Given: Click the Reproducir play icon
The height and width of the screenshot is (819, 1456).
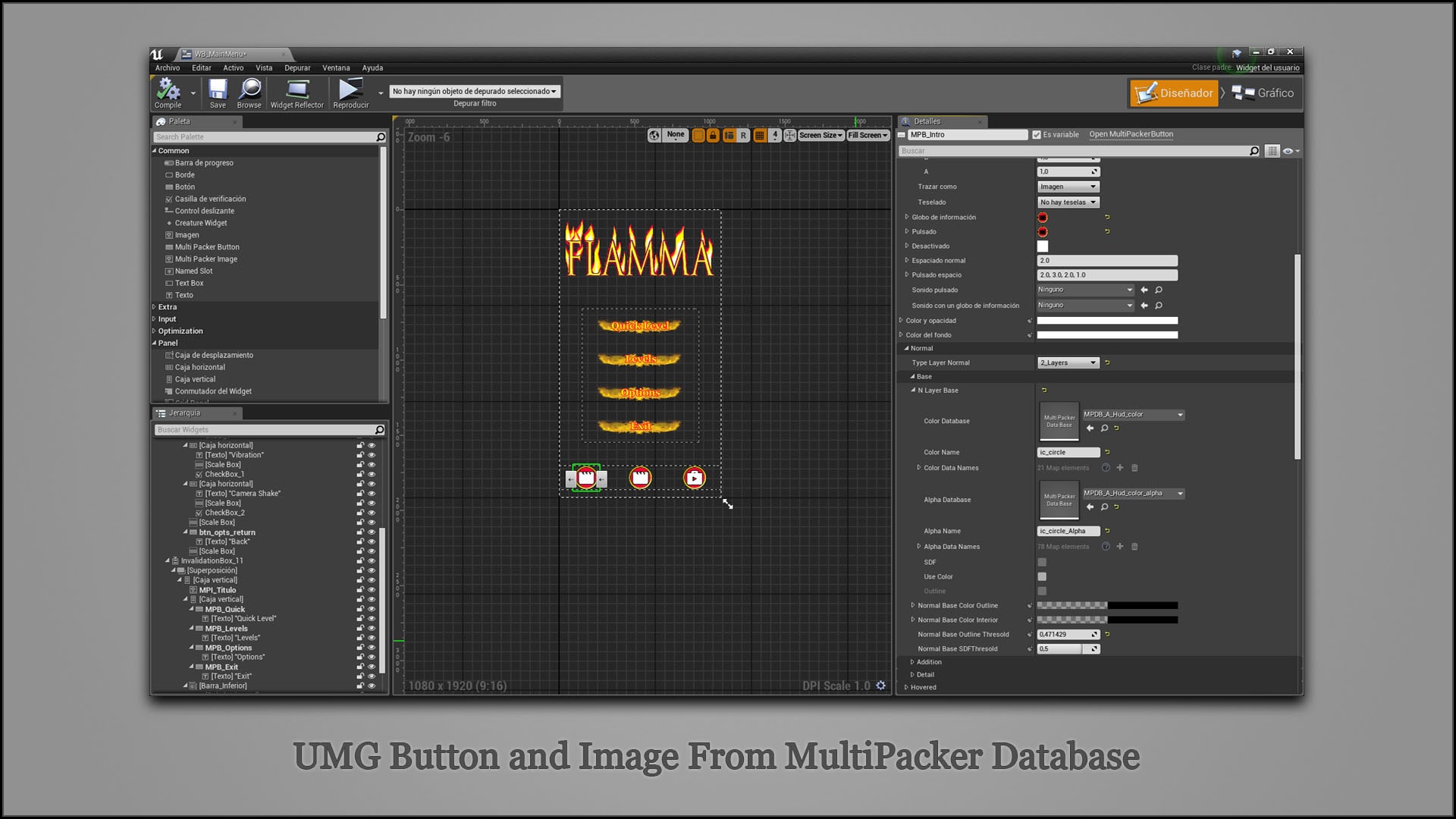Looking at the screenshot, I should point(350,89).
